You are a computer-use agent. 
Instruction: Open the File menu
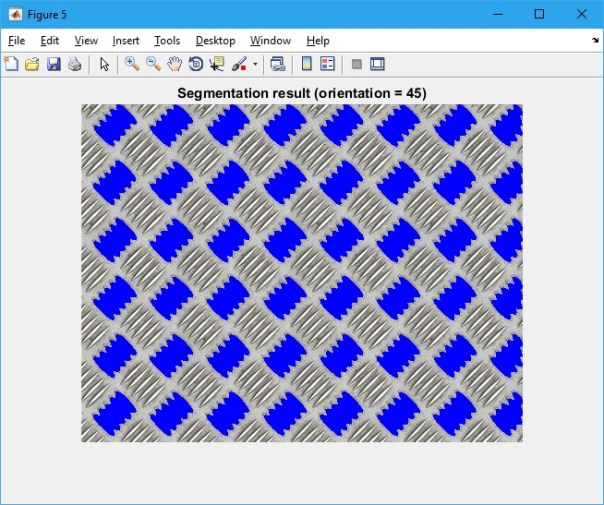click(16, 41)
